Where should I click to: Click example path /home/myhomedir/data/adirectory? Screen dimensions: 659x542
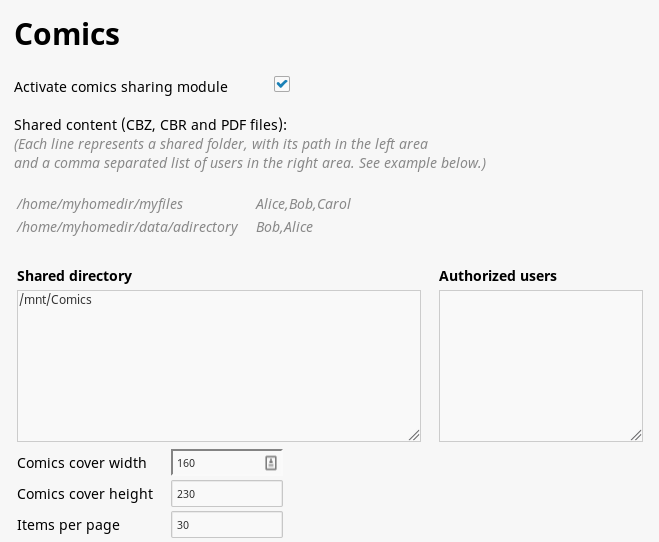127,227
